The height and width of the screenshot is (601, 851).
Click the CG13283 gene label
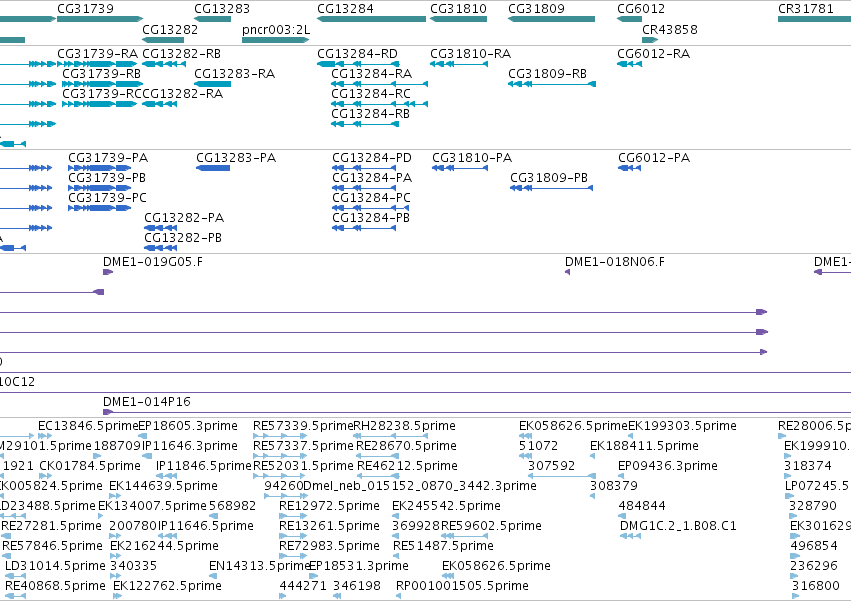click(x=222, y=9)
